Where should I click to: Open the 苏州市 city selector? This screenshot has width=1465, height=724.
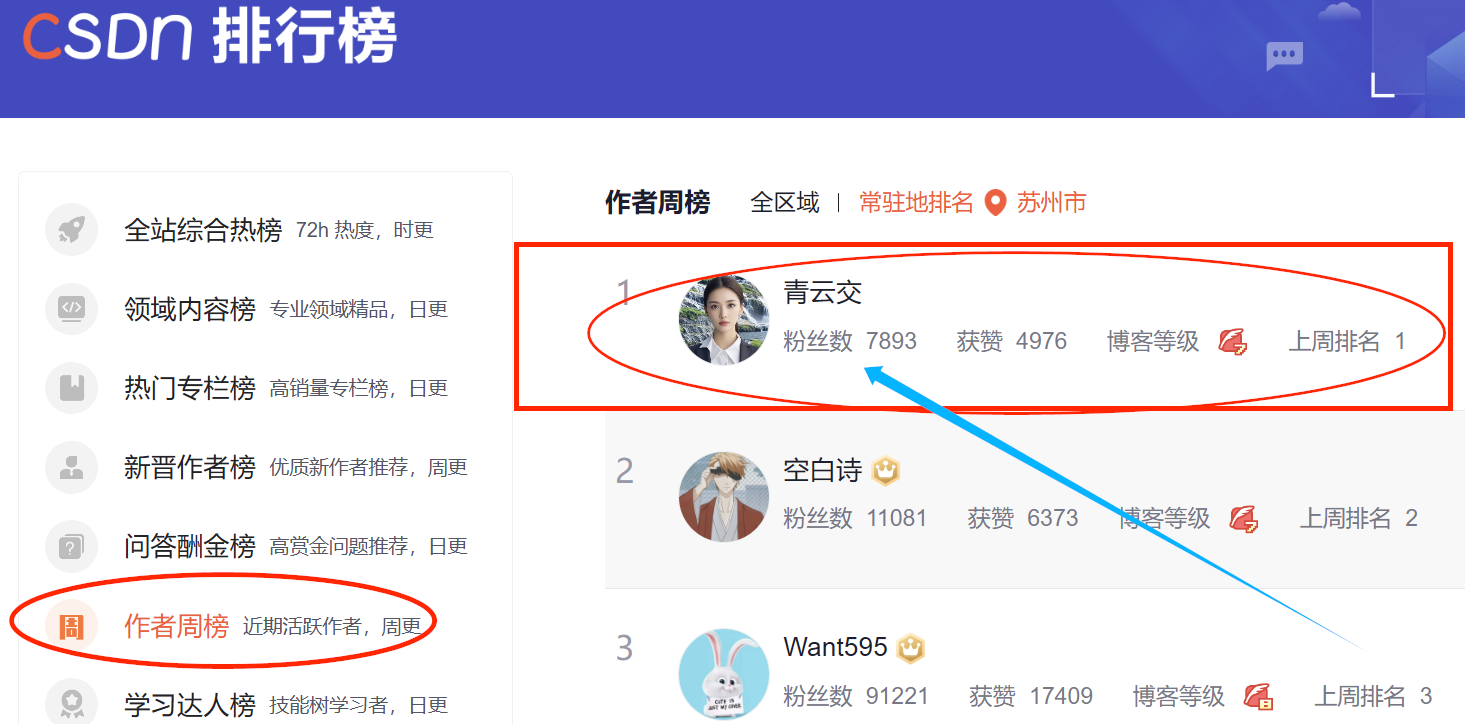pyautogui.click(x=1051, y=203)
